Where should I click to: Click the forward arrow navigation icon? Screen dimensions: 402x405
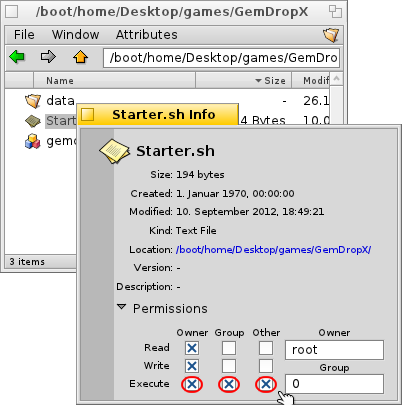click(x=48, y=57)
